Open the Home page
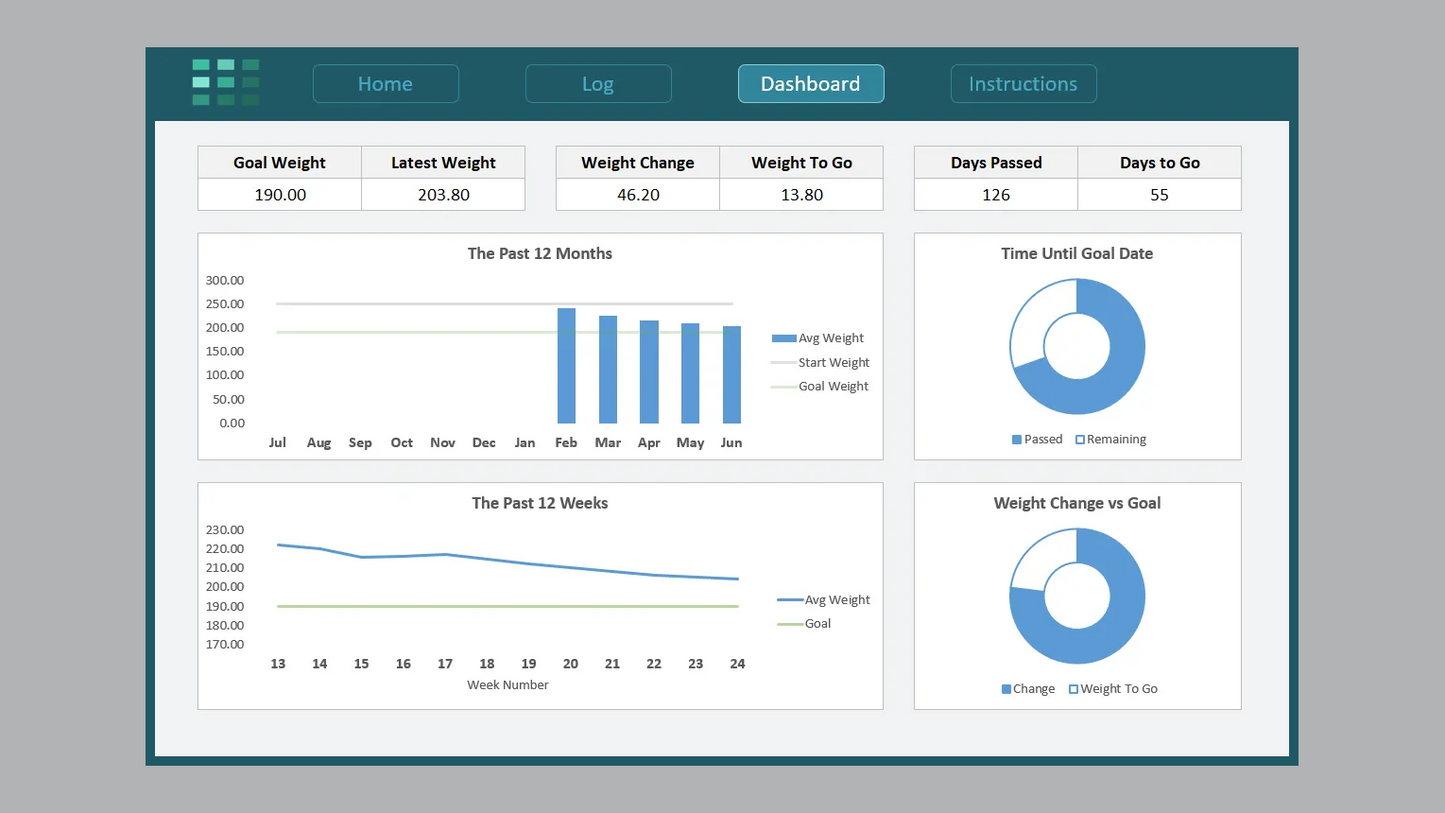Viewport: 1445px width, 813px height. pos(385,84)
